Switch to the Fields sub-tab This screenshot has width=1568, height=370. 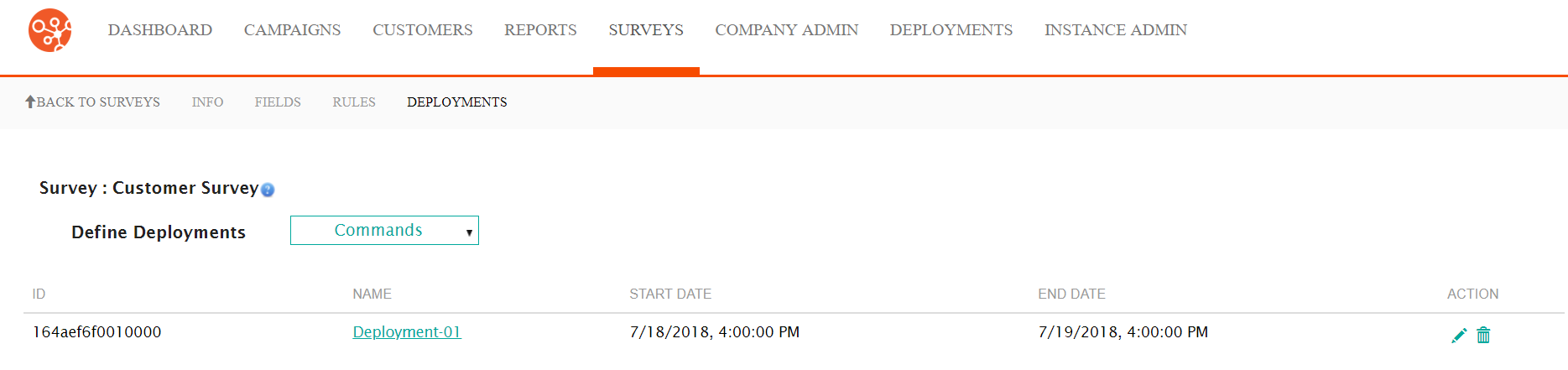tap(278, 102)
